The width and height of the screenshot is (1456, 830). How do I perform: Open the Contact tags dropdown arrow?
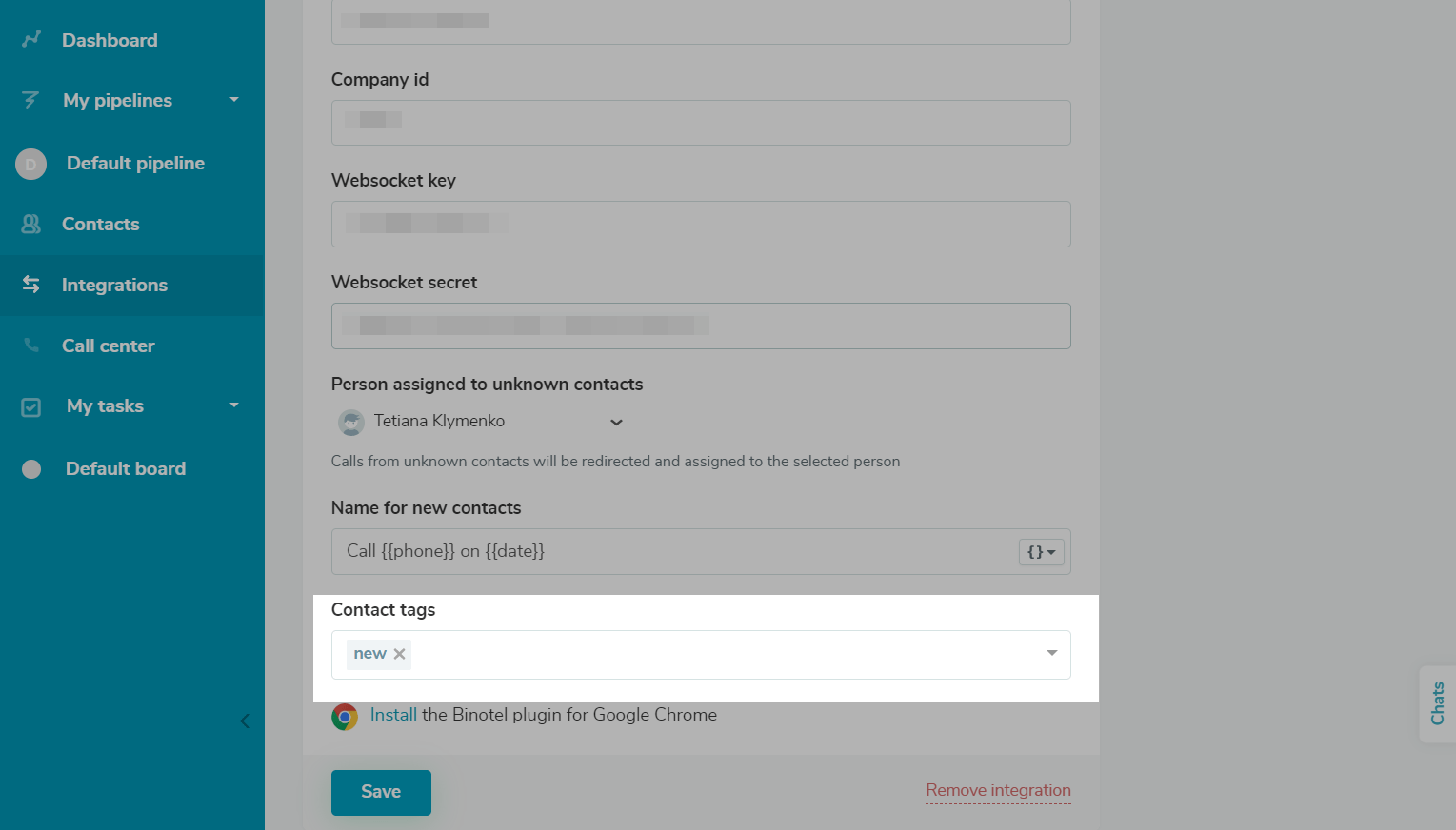coord(1052,653)
